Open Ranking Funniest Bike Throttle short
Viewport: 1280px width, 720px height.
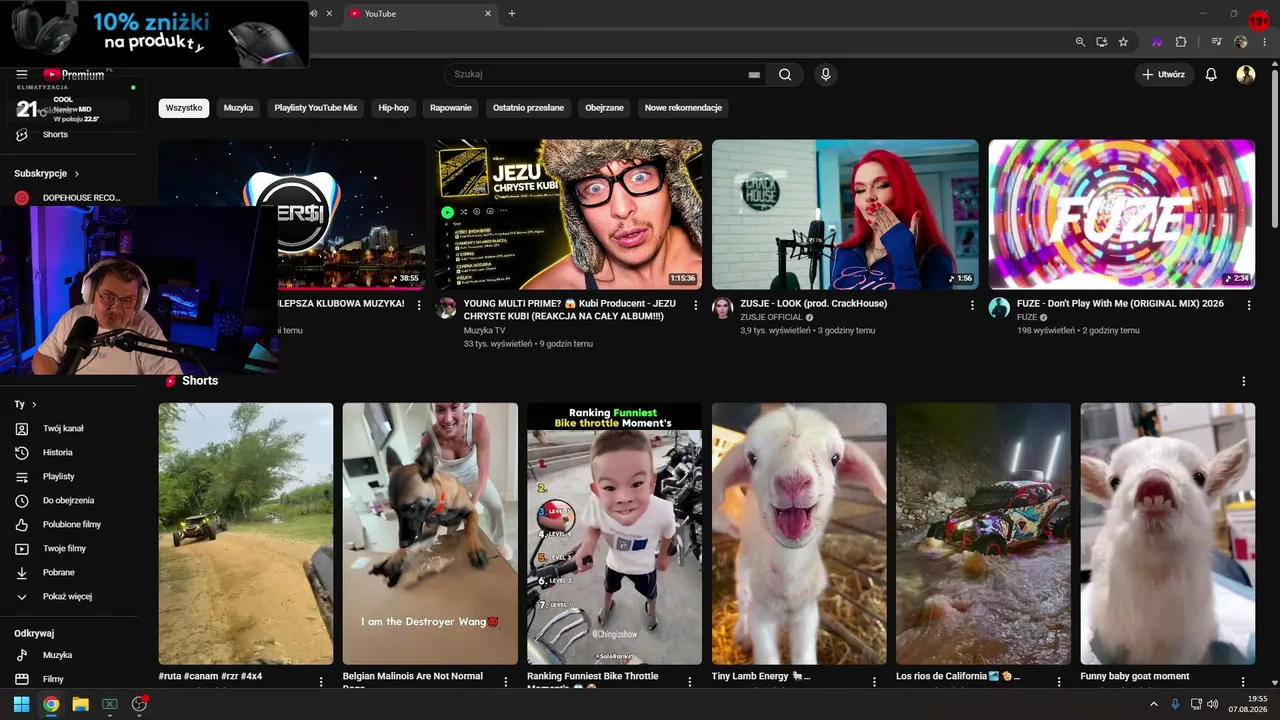point(614,534)
